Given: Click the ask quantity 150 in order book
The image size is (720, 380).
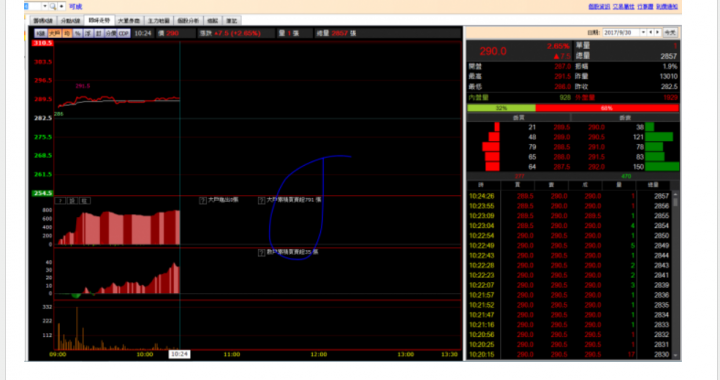Looking at the screenshot, I should coord(638,167).
